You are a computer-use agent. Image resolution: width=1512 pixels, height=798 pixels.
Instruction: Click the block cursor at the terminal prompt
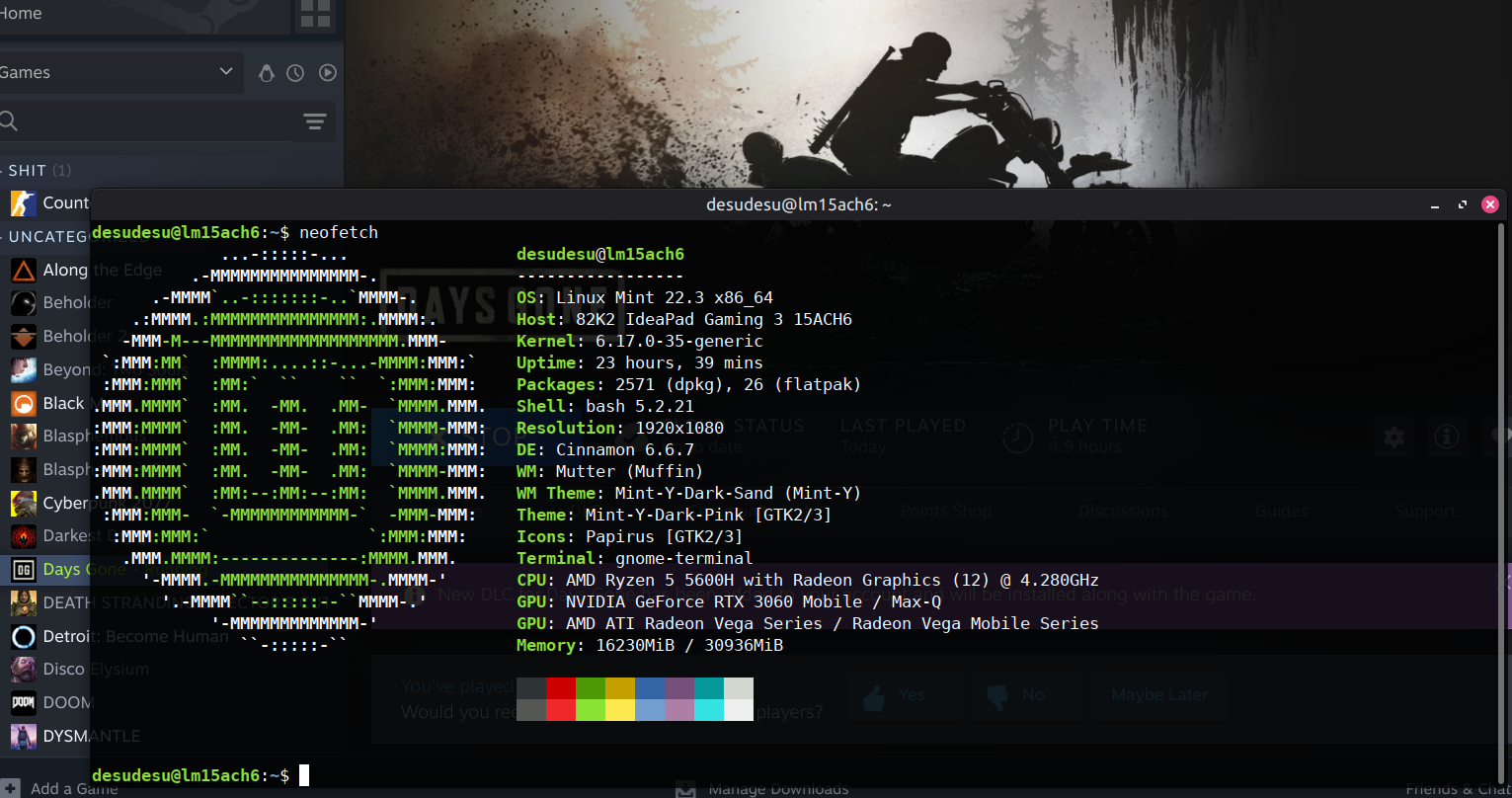point(304,775)
